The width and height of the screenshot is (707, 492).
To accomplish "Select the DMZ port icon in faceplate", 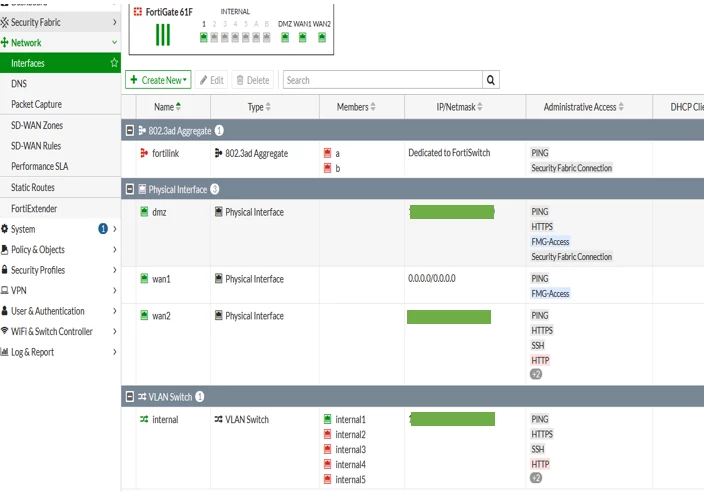I will click(x=285, y=37).
